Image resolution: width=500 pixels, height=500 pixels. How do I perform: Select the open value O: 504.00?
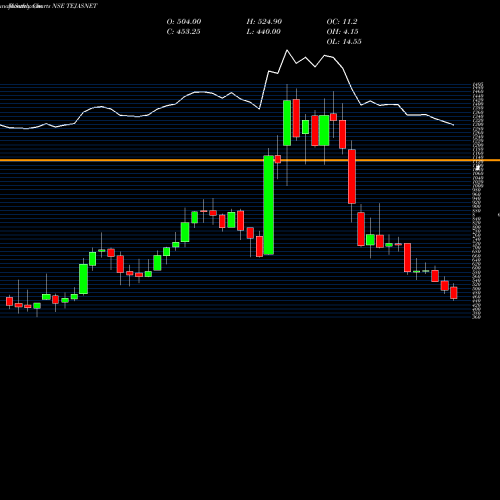184,22
